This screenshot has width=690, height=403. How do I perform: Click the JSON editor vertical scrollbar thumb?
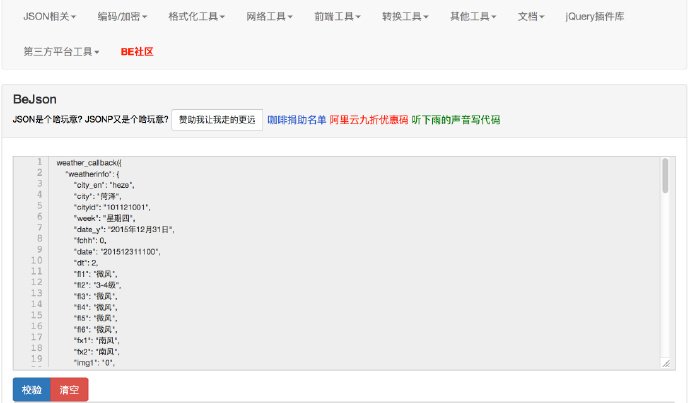[665, 176]
